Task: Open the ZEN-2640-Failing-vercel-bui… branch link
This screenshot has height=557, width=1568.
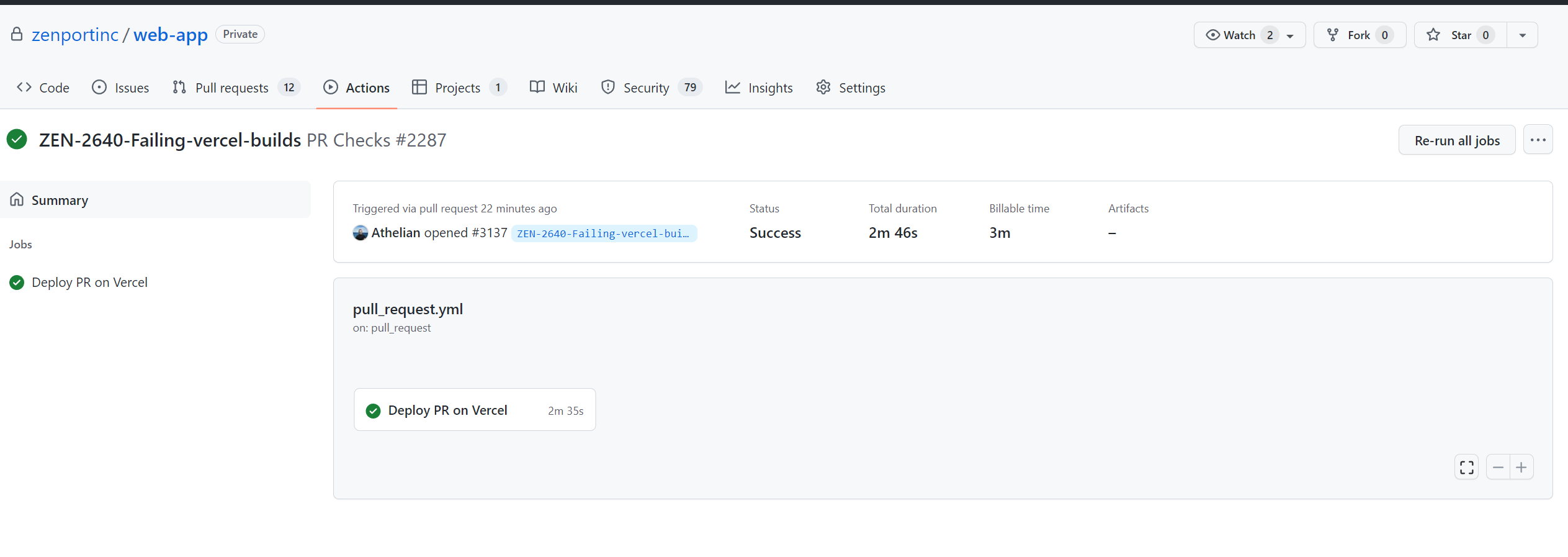Action: click(604, 233)
